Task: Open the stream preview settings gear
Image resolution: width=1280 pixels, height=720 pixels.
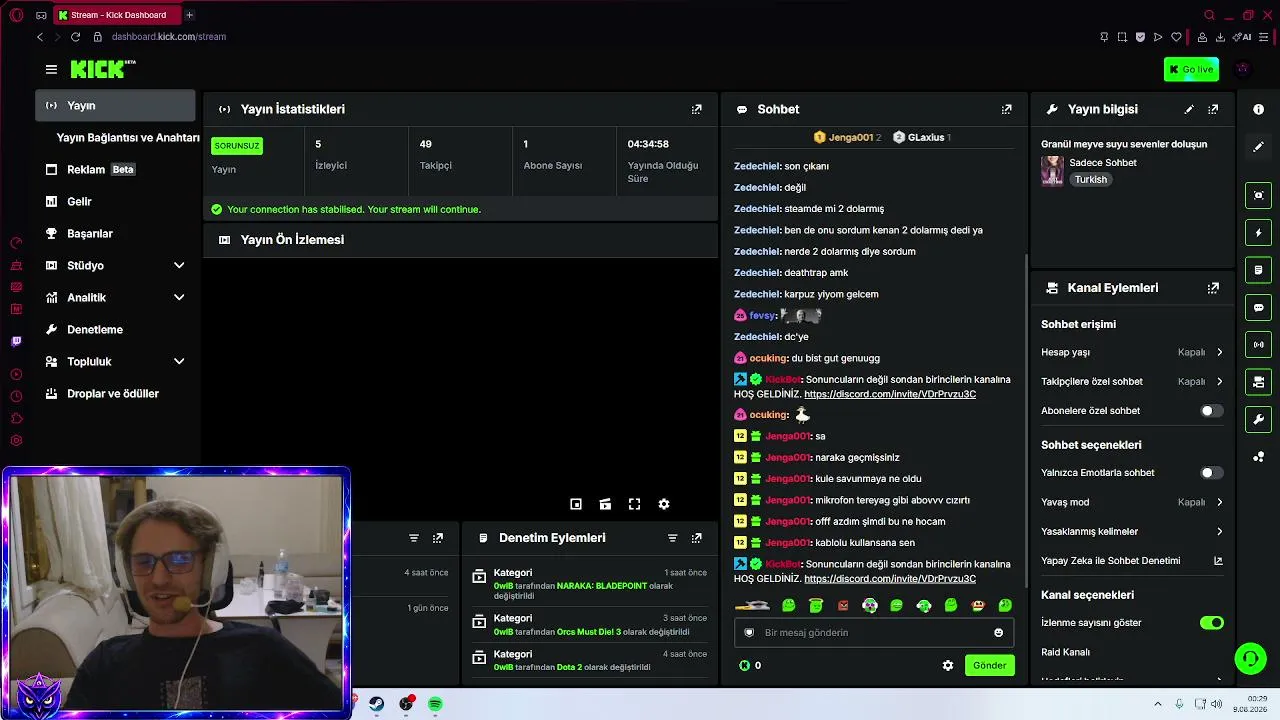Action: [x=664, y=504]
